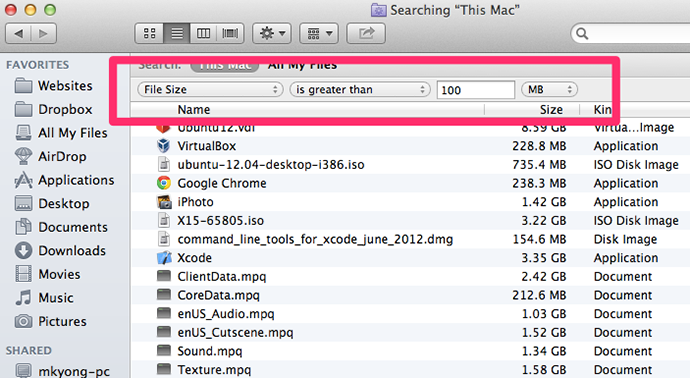Open the gear Action menu
Image resolution: width=690 pixels, height=378 pixels.
point(272,33)
